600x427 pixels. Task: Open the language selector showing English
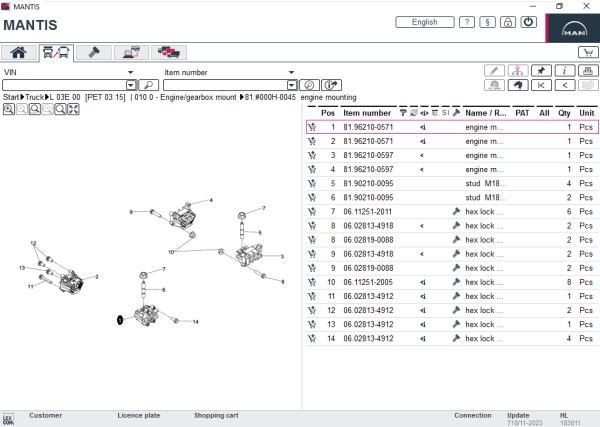coord(425,22)
